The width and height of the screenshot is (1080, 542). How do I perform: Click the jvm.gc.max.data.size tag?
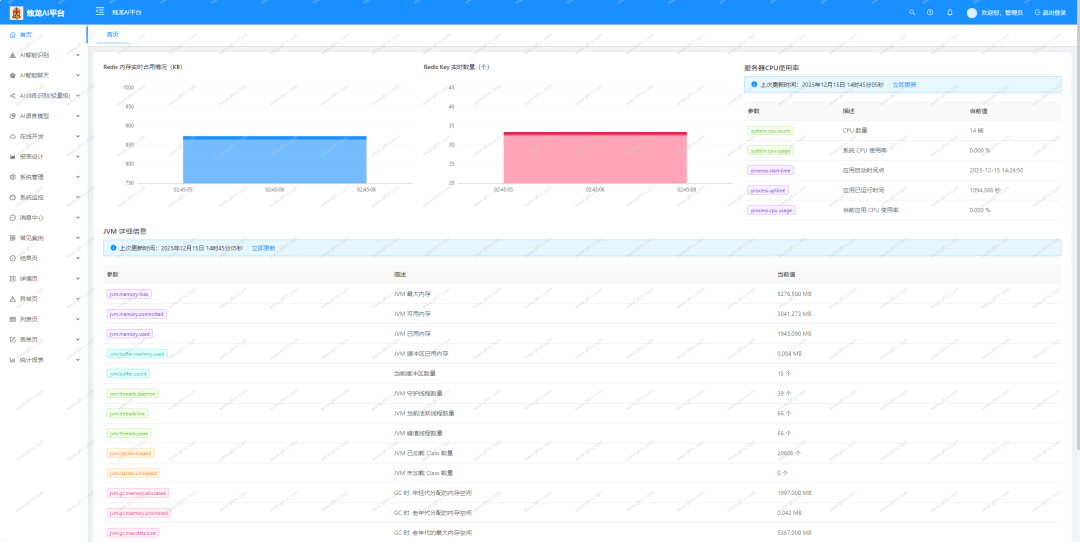coord(134,533)
